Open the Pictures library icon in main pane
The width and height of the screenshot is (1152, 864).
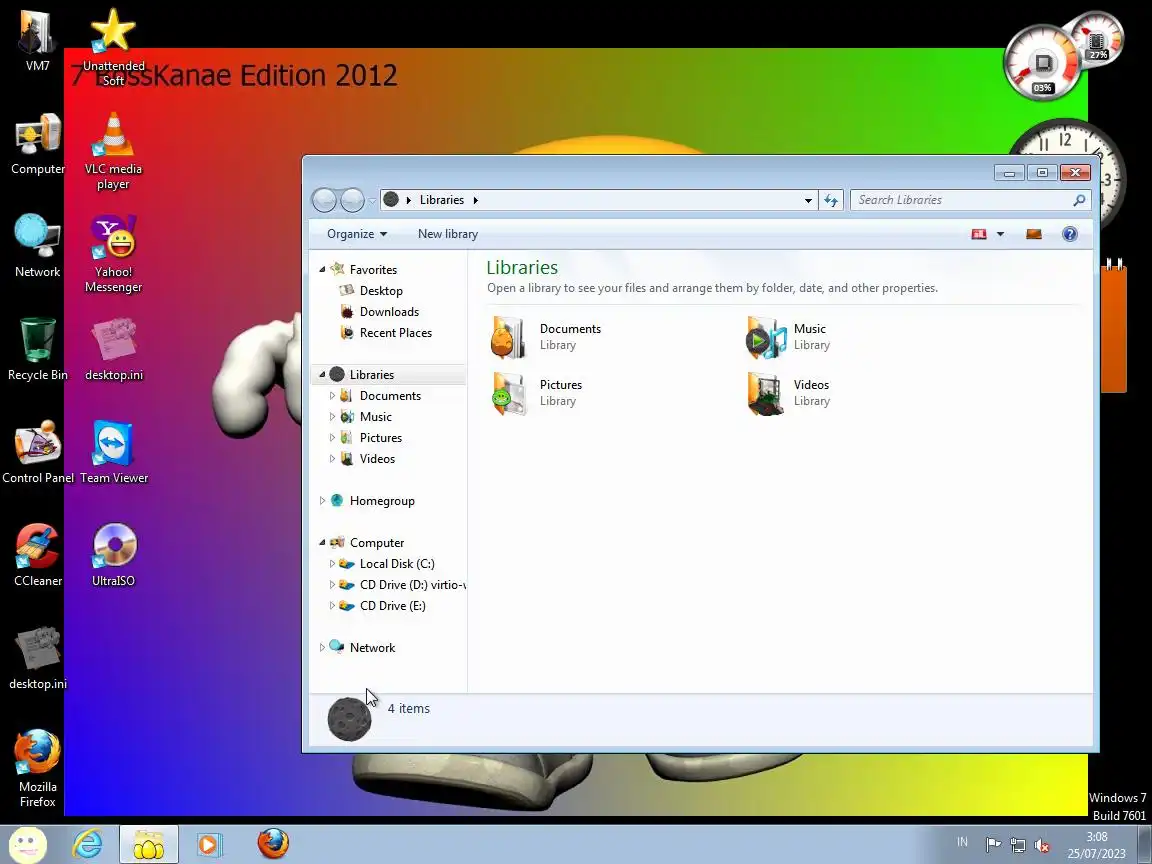pyautogui.click(x=508, y=393)
